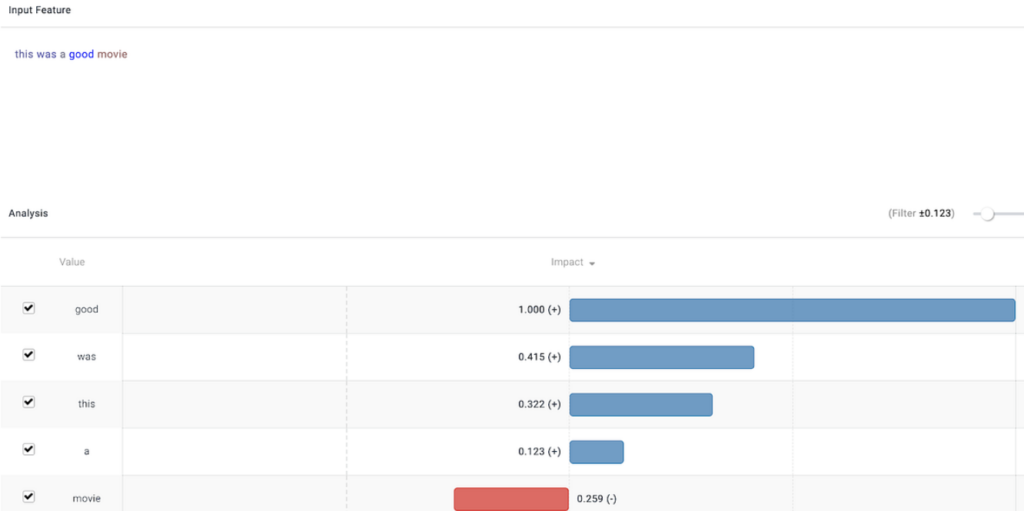Viewport: 1024px width, 511px height.
Task: Disable the 'this' value checkbox
Action: click(x=29, y=403)
